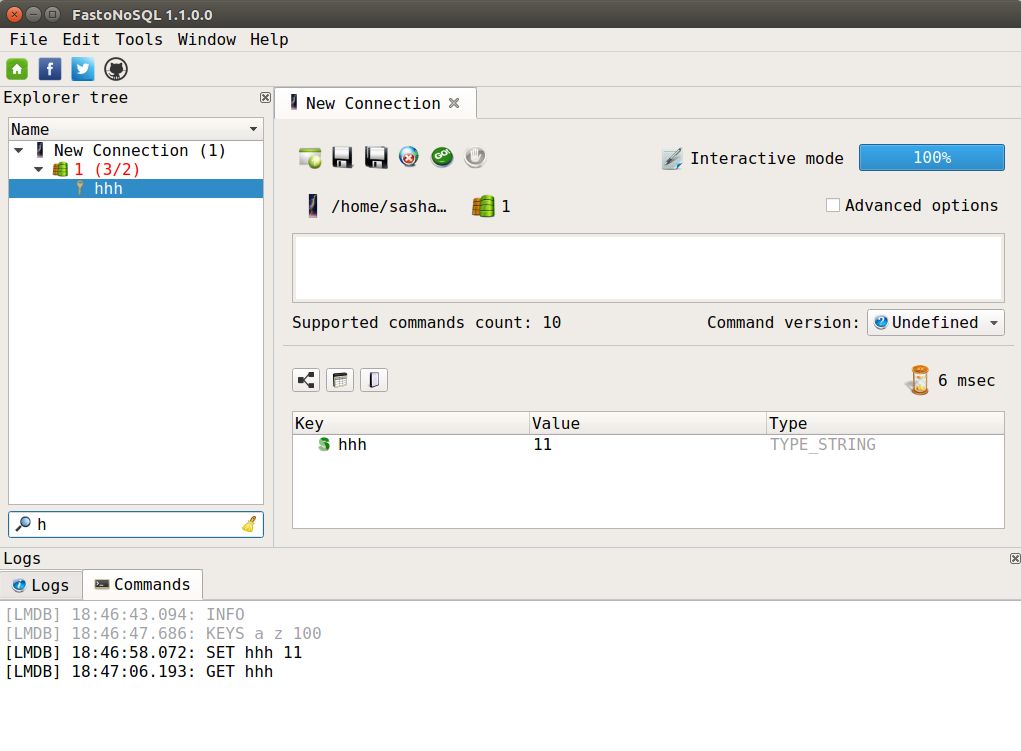Switch to text view output icon
This screenshot has height=751, width=1021.
374,380
